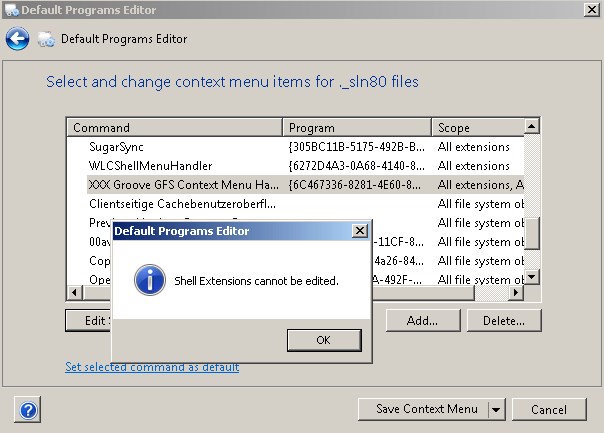The height and width of the screenshot is (433, 604).
Task: Click the info icon in the message dialog
Action: (150, 280)
